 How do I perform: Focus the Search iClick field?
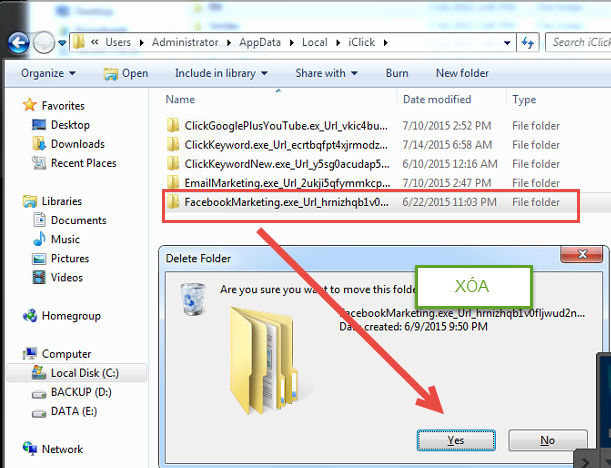(x=578, y=42)
